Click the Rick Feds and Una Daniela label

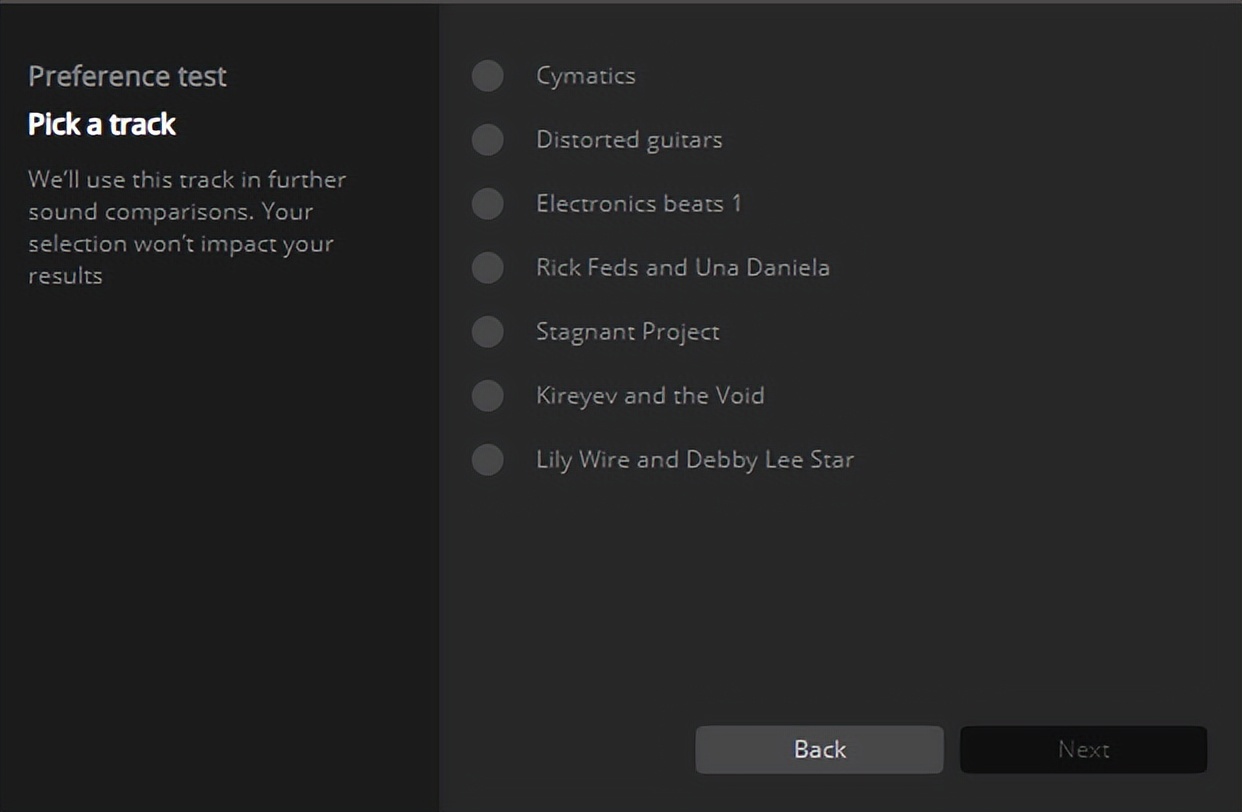[x=682, y=268]
